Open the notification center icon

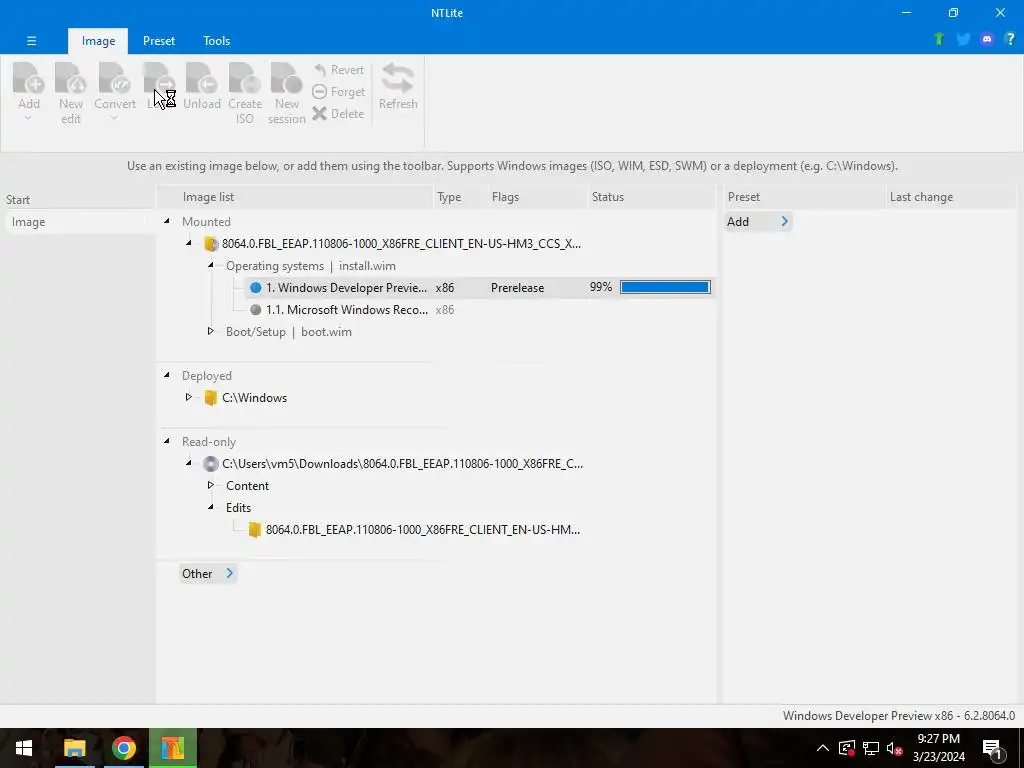992,748
